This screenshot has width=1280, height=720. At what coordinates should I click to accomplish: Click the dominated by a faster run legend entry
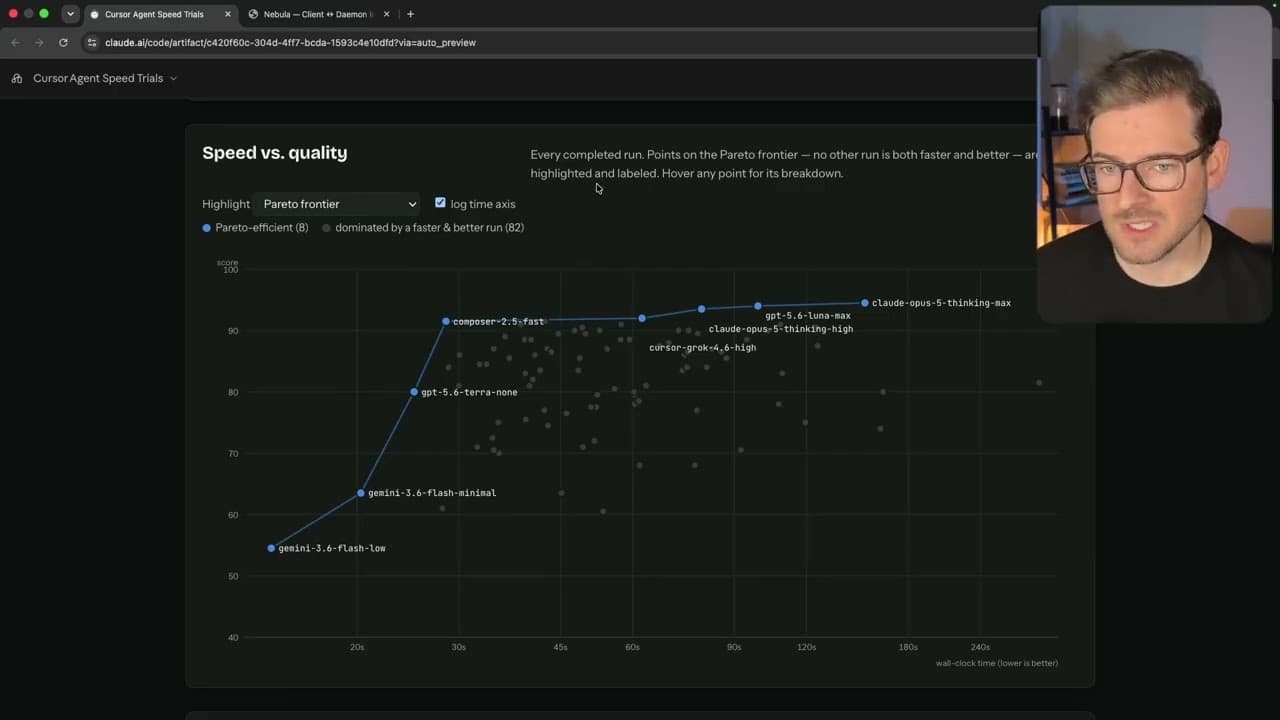click(423, 228)
